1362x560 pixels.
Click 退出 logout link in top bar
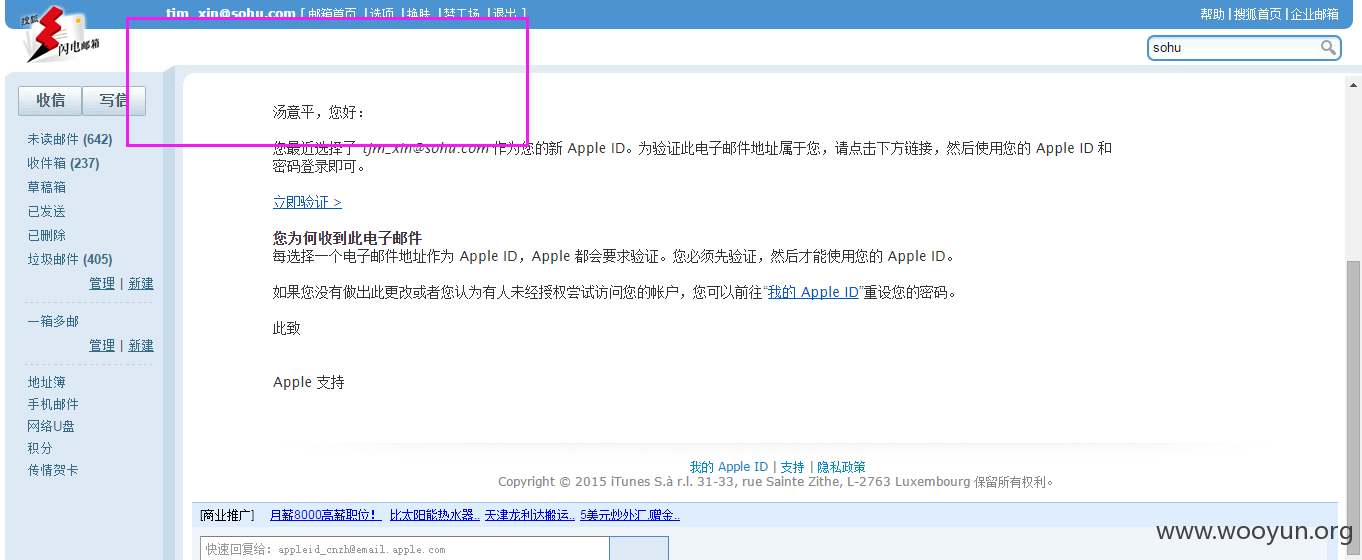505,14
